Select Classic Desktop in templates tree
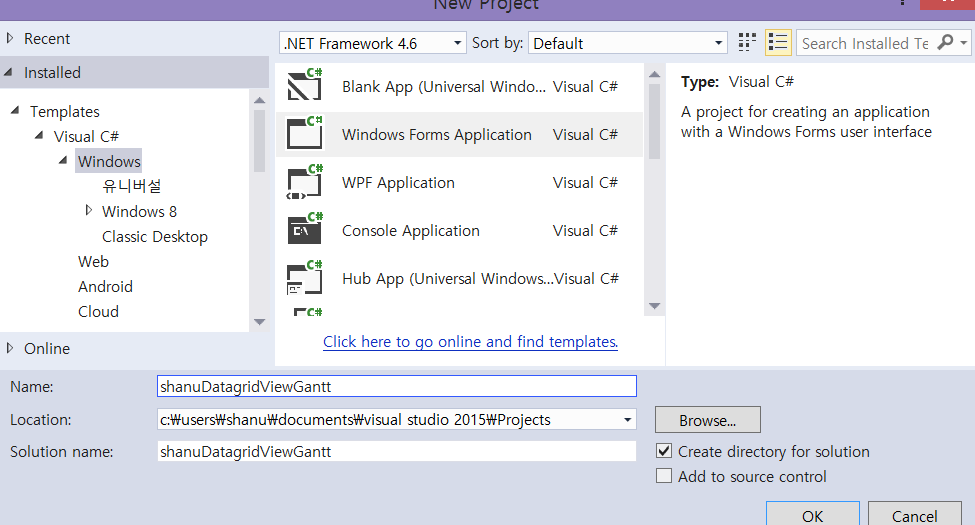The width and height of the screenshot is (975, 525). point(155,237)
